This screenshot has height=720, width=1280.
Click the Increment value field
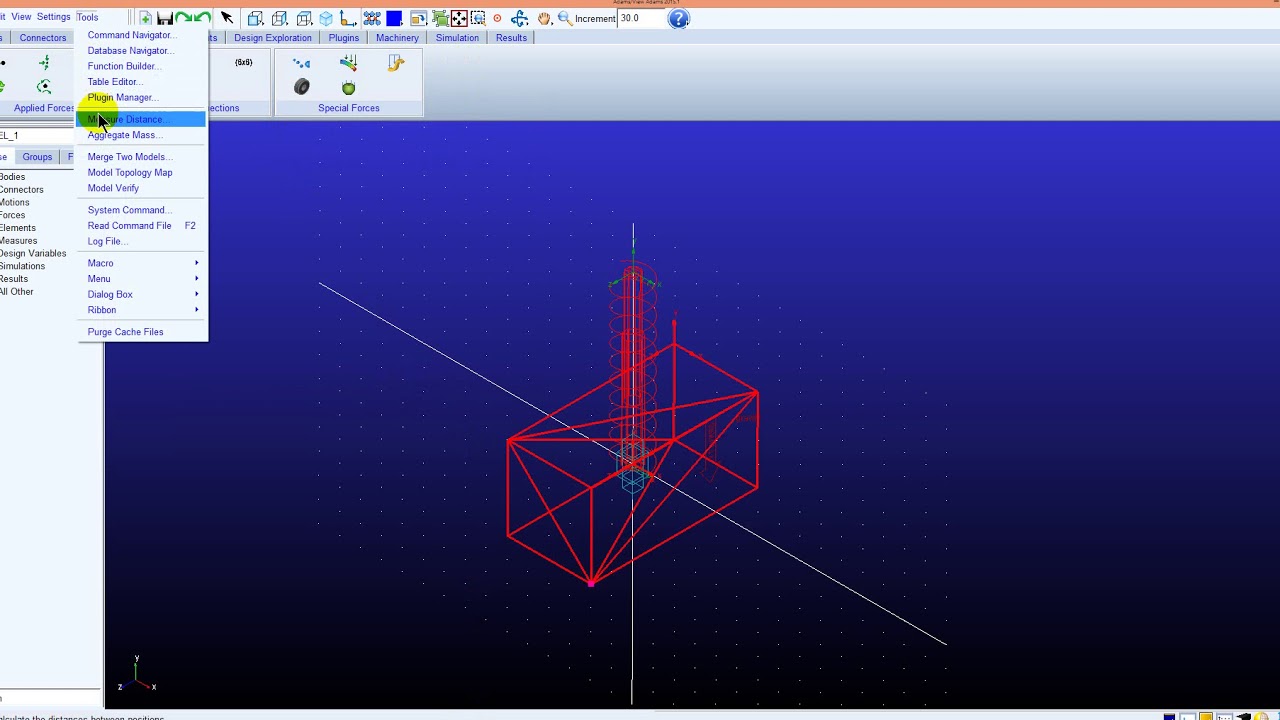641,18
